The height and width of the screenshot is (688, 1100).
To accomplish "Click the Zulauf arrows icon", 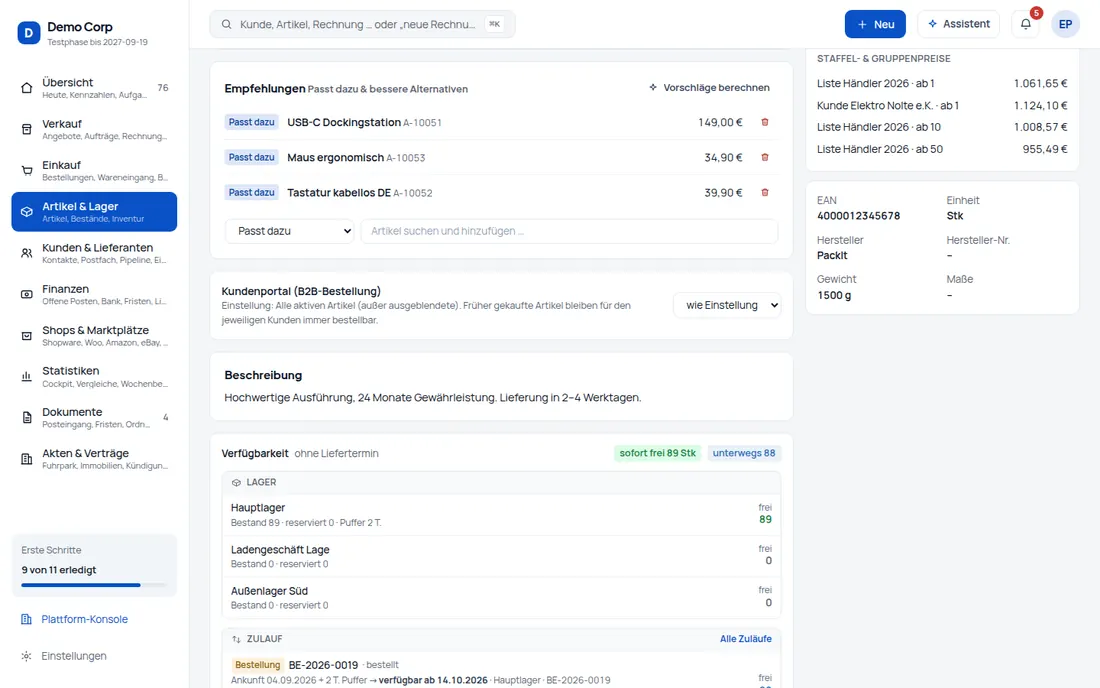I will (236, 639).
